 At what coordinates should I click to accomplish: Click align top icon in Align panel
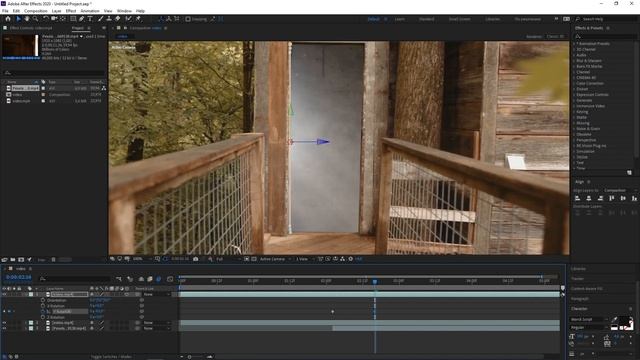tap(611, 198)
